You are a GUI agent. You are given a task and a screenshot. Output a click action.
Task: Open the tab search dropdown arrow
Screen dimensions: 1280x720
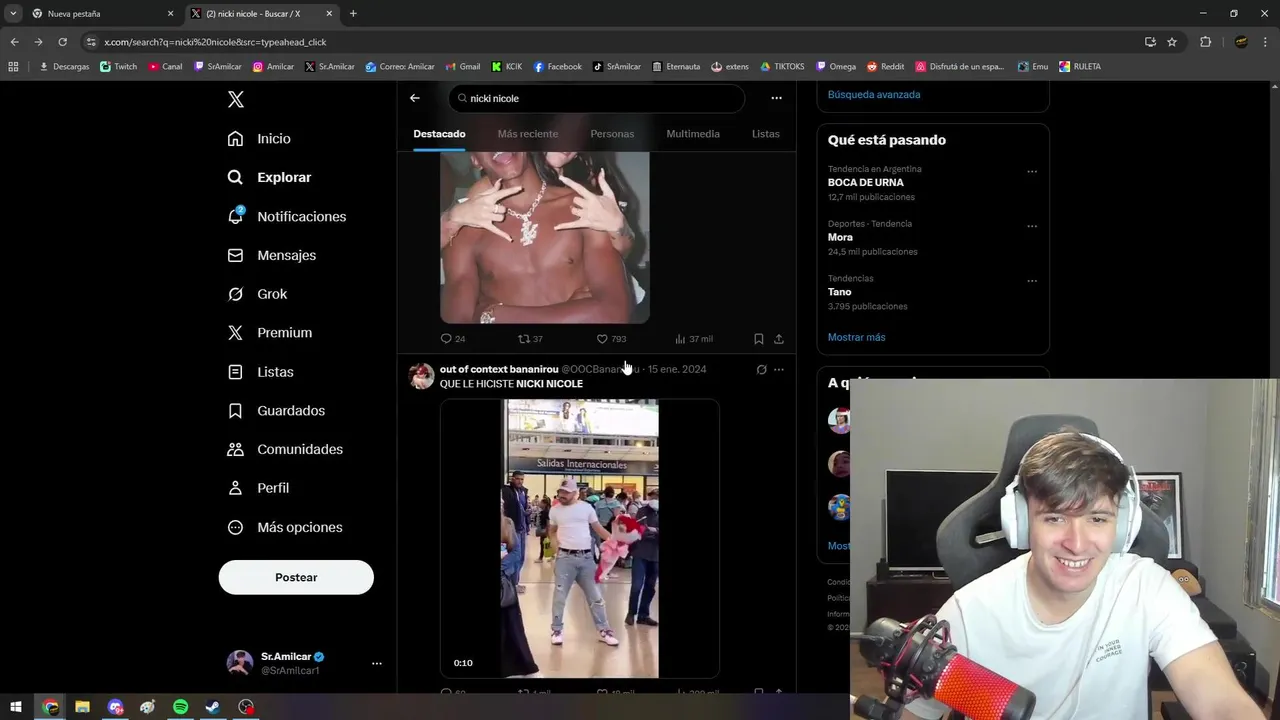point(12,14)
